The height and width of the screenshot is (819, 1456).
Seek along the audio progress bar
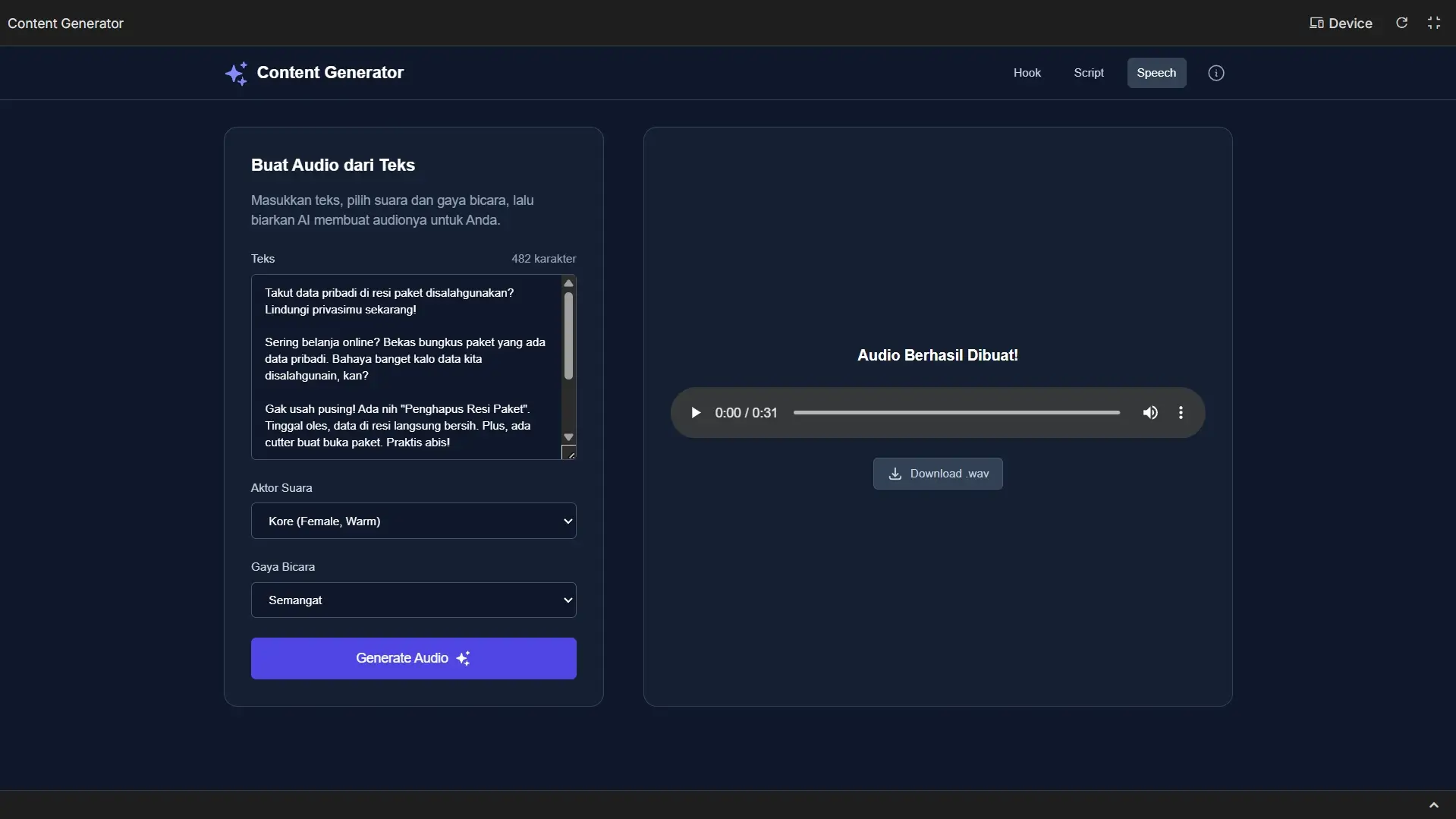point(957,413)
